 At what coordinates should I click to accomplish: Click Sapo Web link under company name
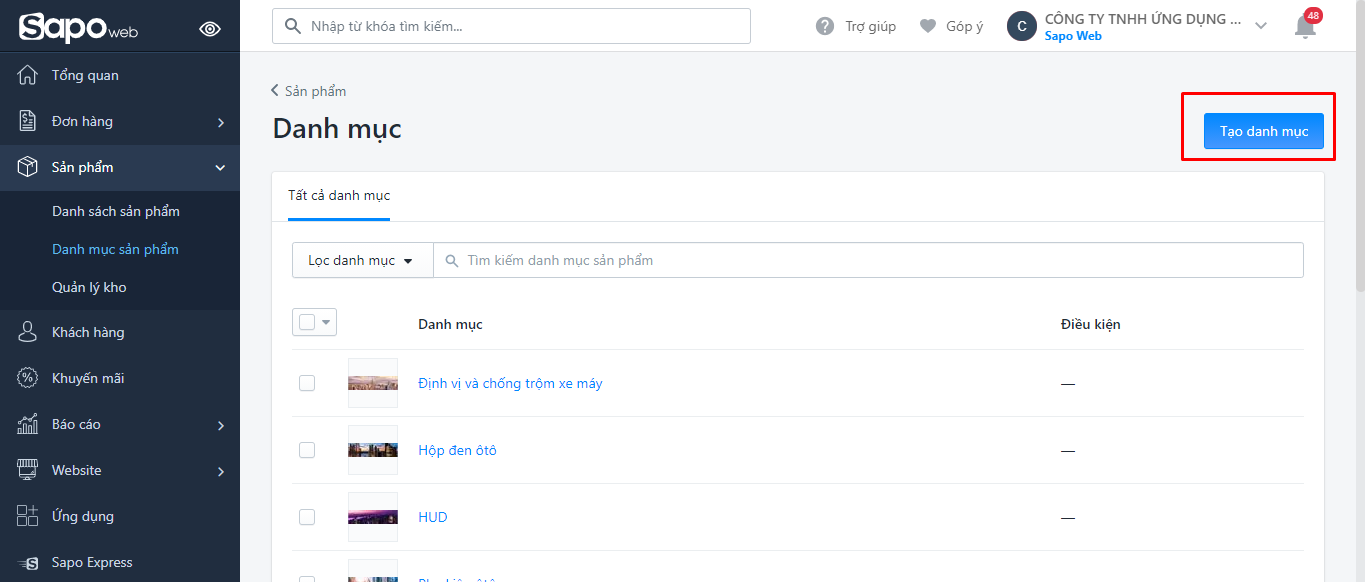pos(1073,36)
